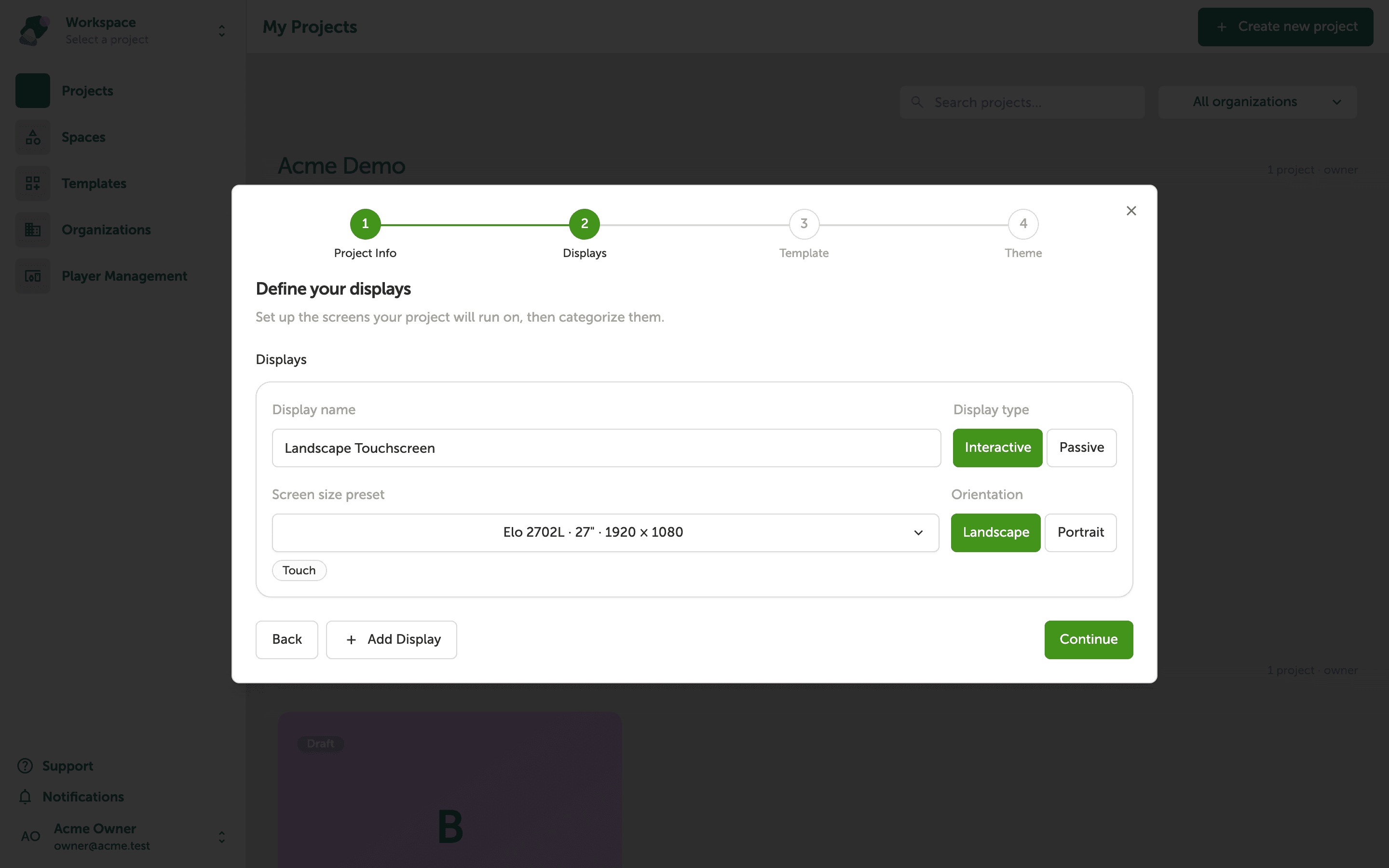Click the Search projects field
Screen dimensions: 1389x868
[x=1021, y=102]
